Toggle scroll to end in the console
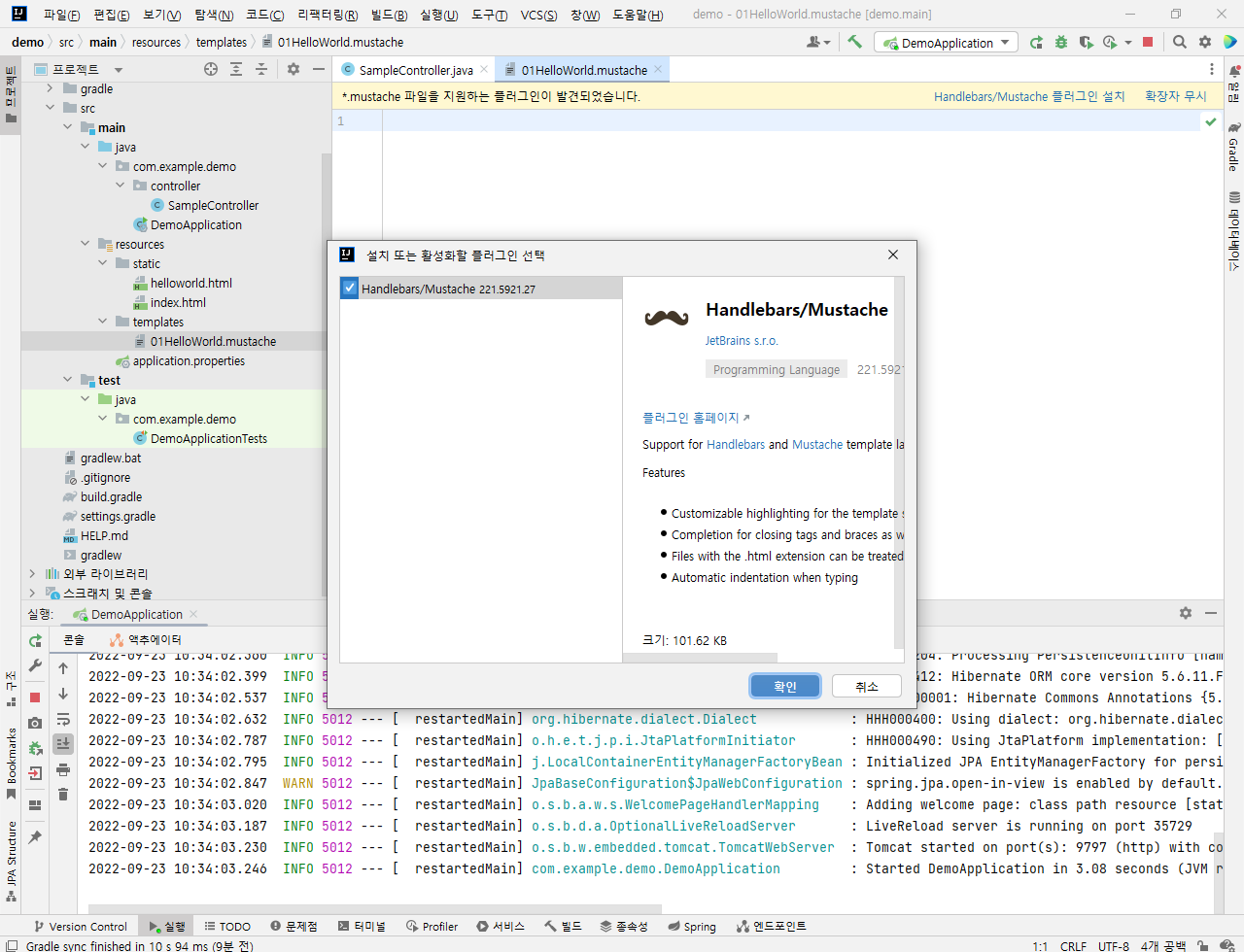Viewport: 1244px width, 952px height. tap(63, 744)
